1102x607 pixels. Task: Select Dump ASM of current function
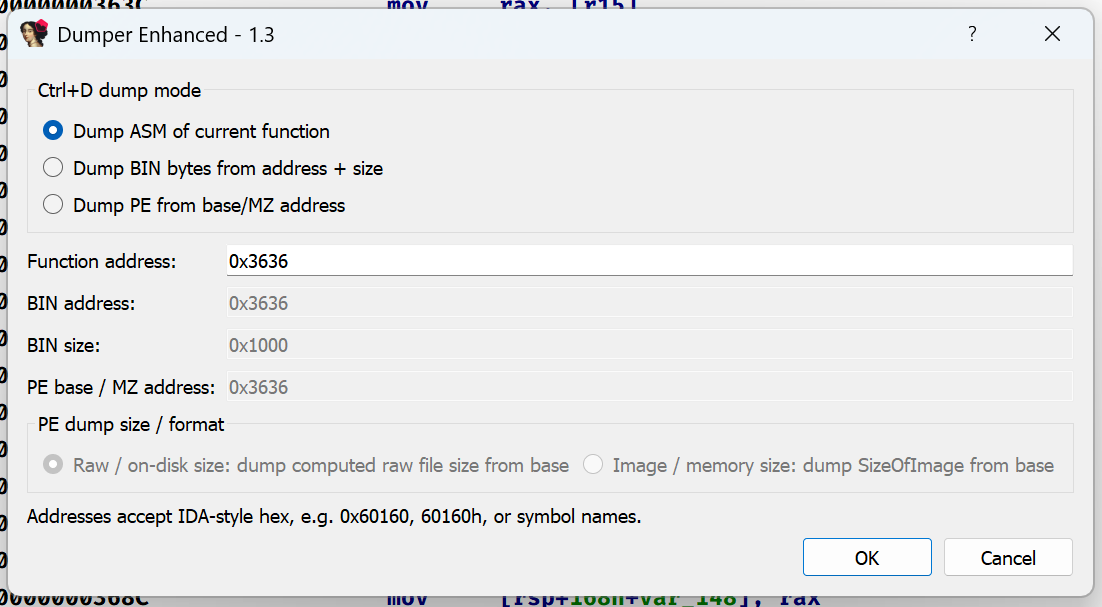[x=186, y=131]
